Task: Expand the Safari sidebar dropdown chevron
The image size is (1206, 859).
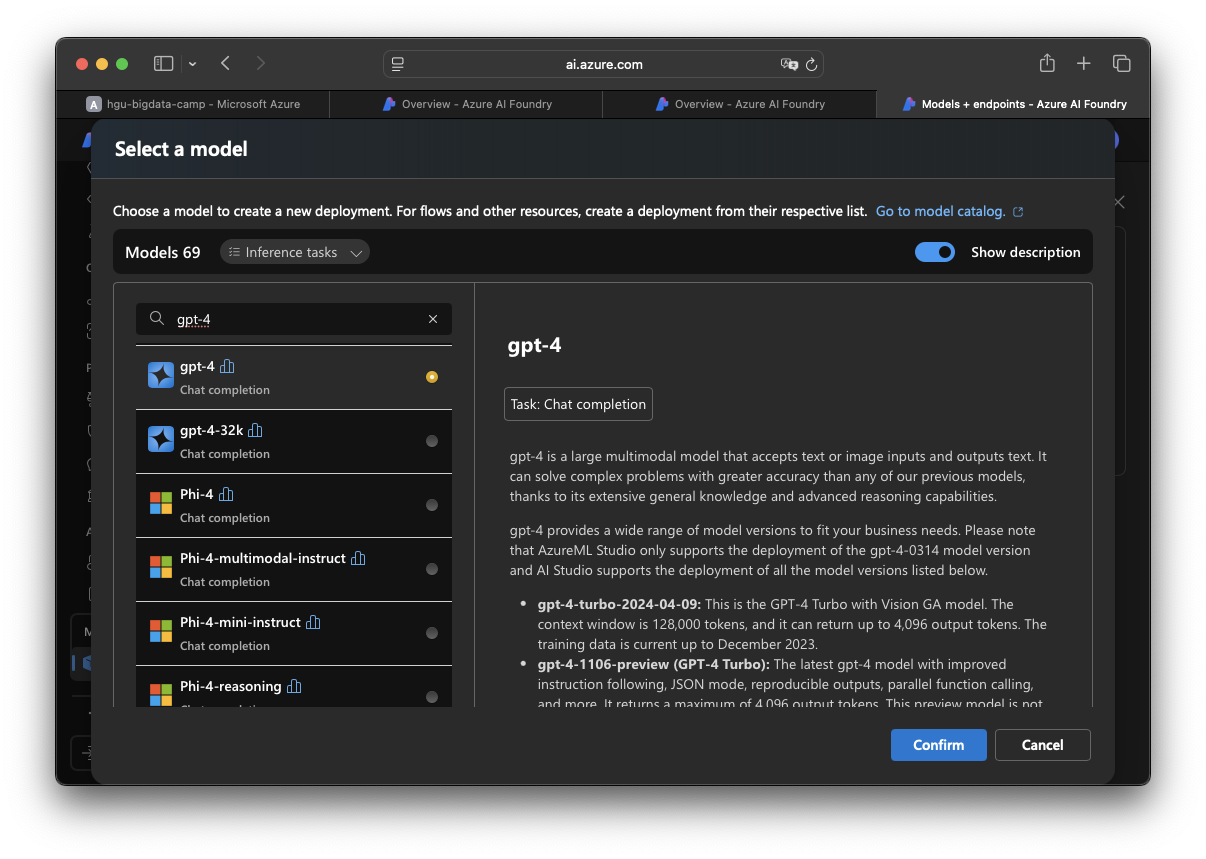Action: 192,64
